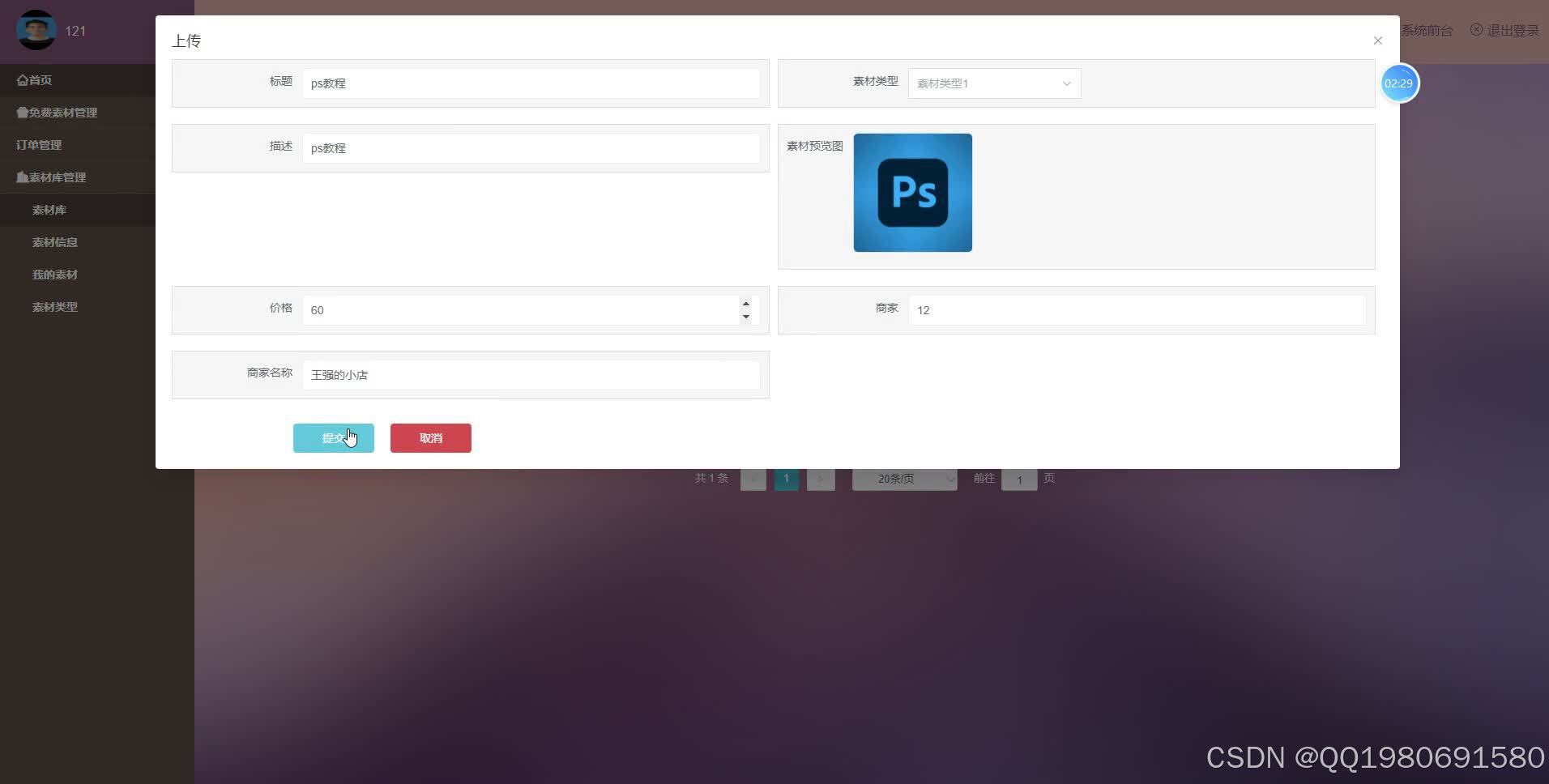The height and width of the screenshot is (784, 1549).
Task: Close the 上传 dialog with the X icon
Action: click(1377, 40)
